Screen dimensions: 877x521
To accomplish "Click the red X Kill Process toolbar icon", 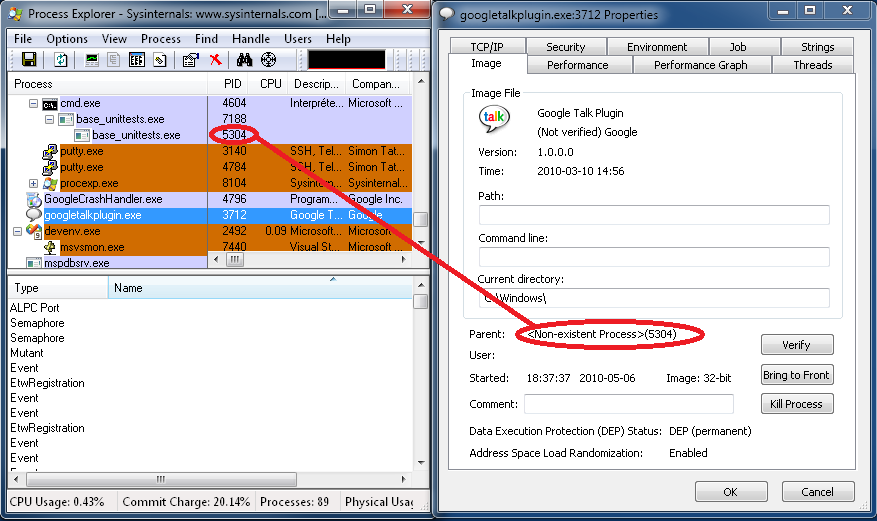I will point(215,59).
